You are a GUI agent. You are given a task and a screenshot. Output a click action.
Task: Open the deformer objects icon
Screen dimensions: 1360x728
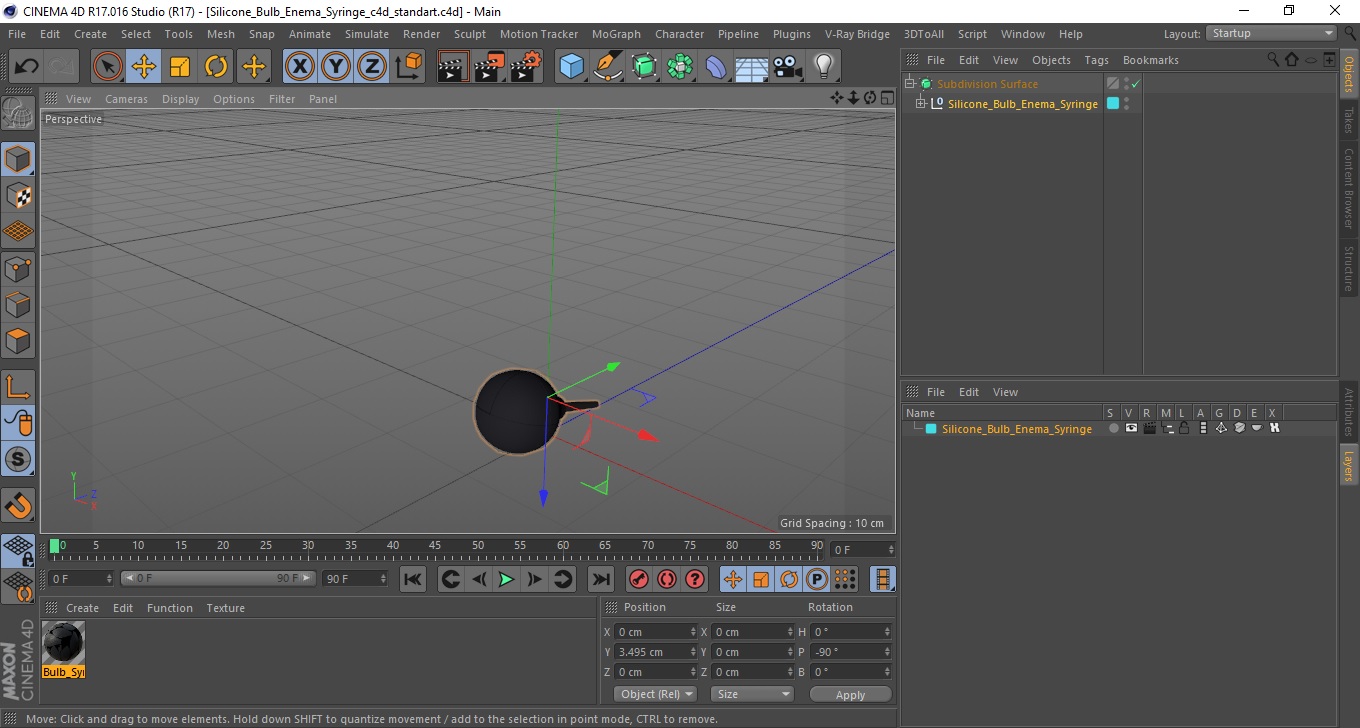point(716,67)
